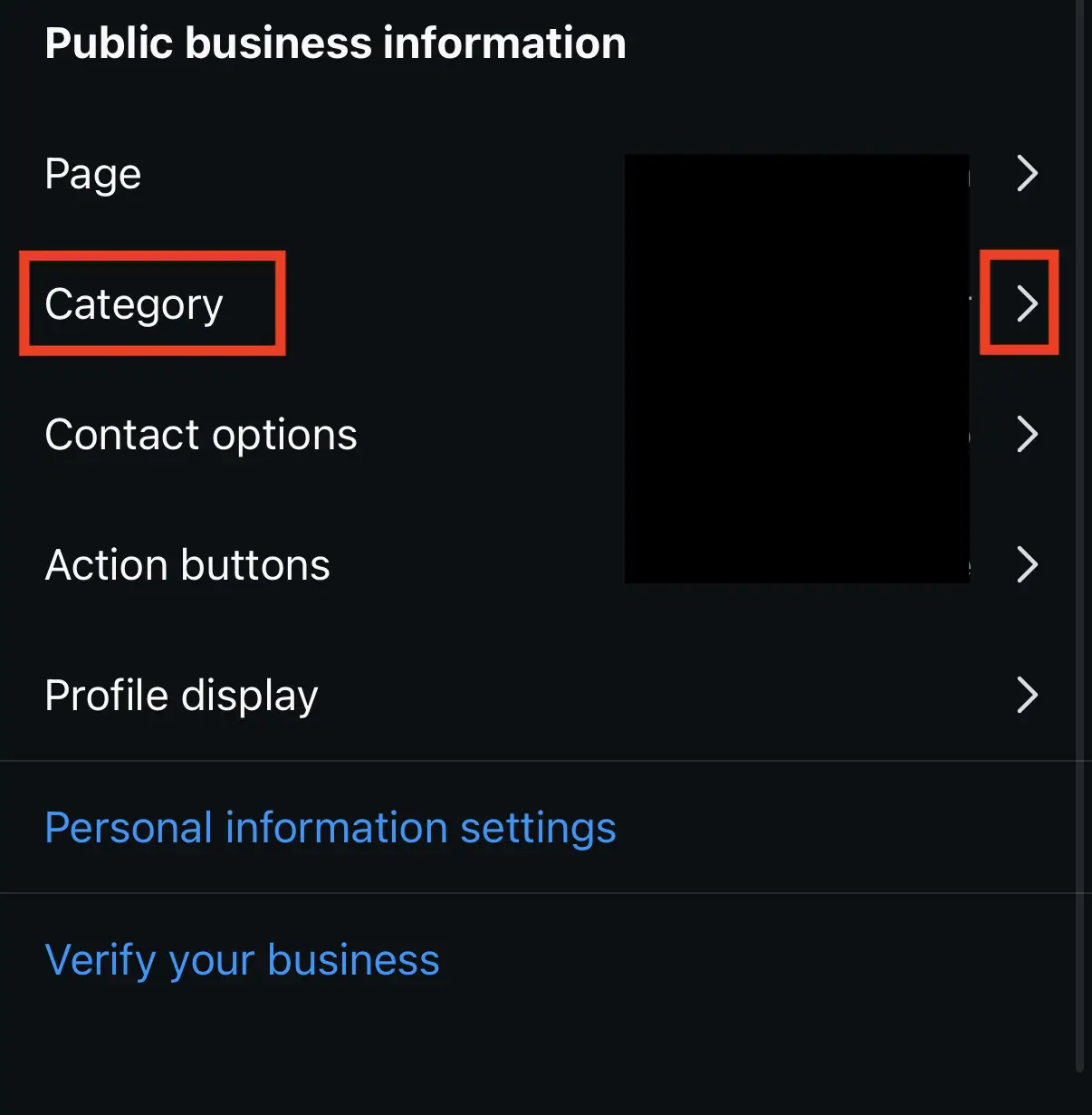Open Personal information settings link
The height and width of the screenshot is (1115, 1092).
[330, 828]
